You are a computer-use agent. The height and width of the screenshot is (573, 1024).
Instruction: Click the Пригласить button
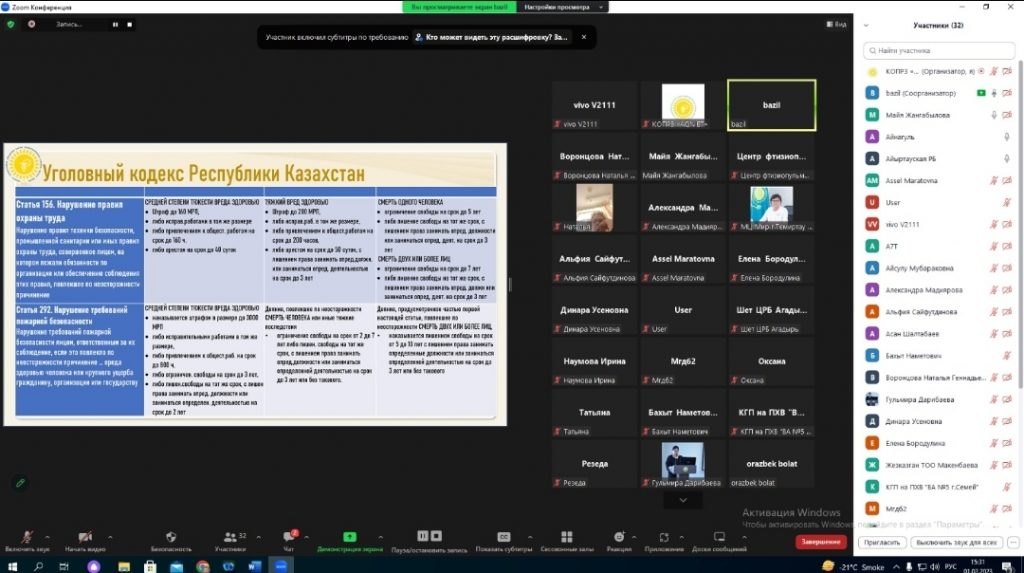click(x=881, y=542)
